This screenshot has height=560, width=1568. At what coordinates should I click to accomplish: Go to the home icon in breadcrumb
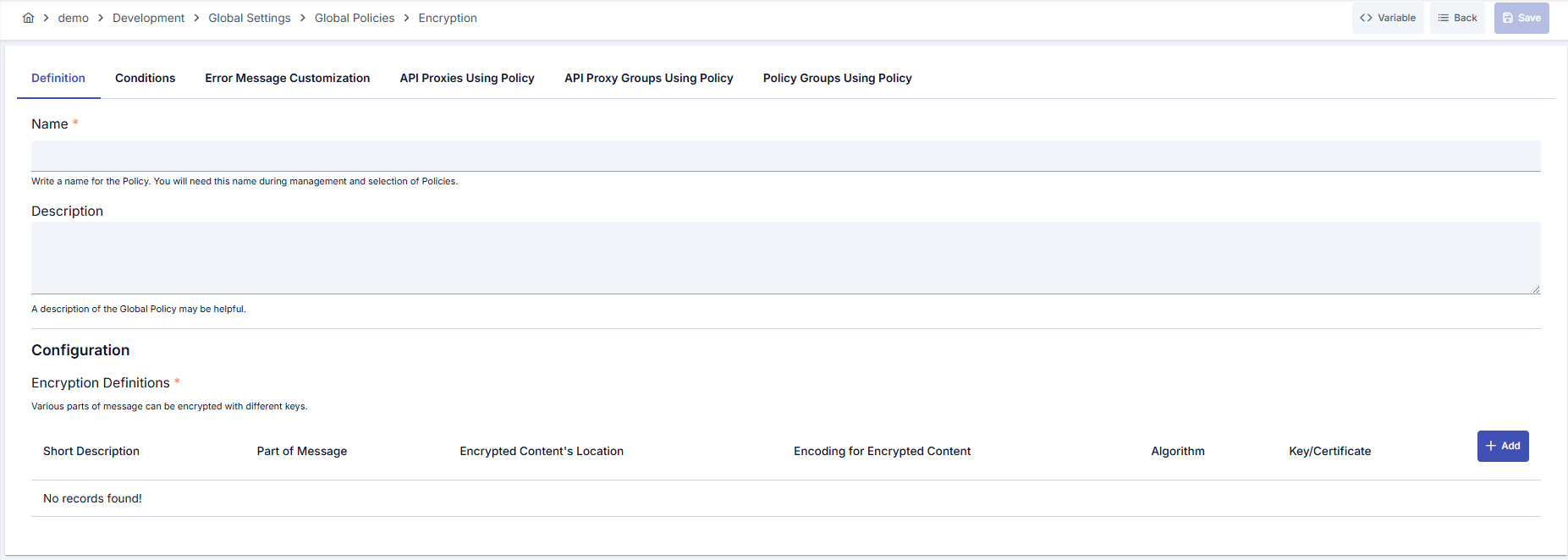tap(28, 18)
